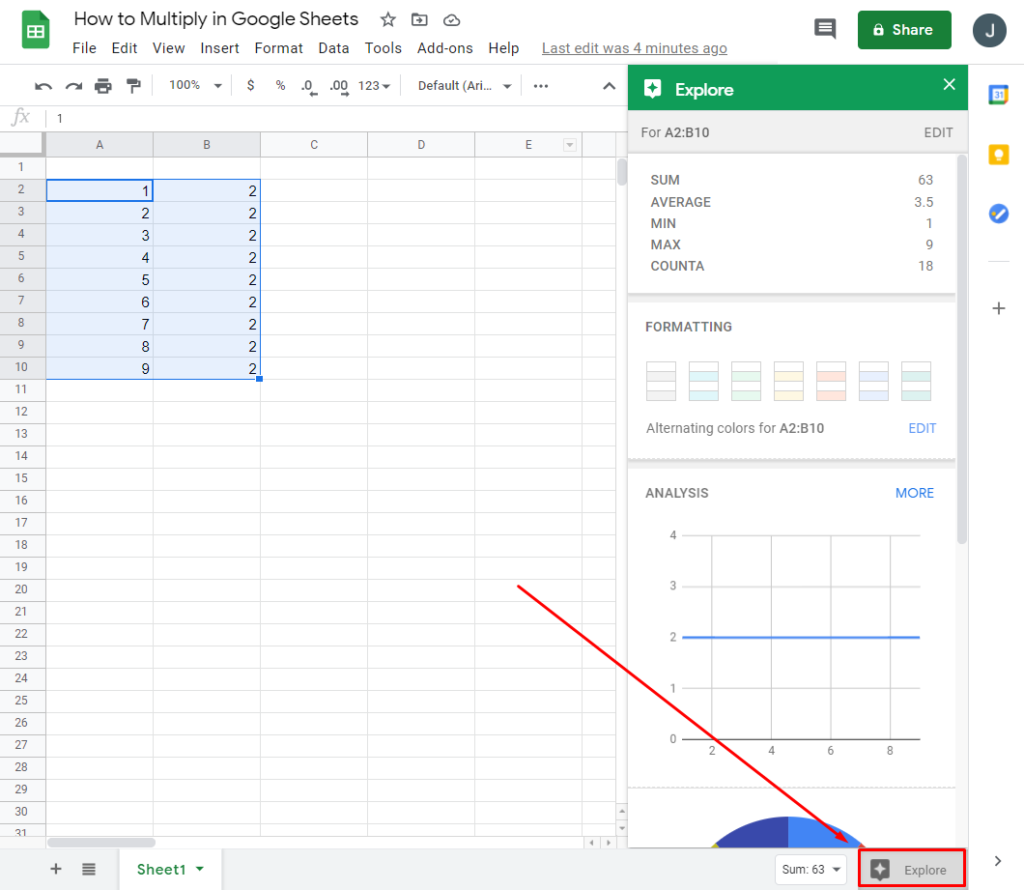Screen dimensions: 1024x890
Task: Click the Increase decimal places icon
Action: click(339, 85)
